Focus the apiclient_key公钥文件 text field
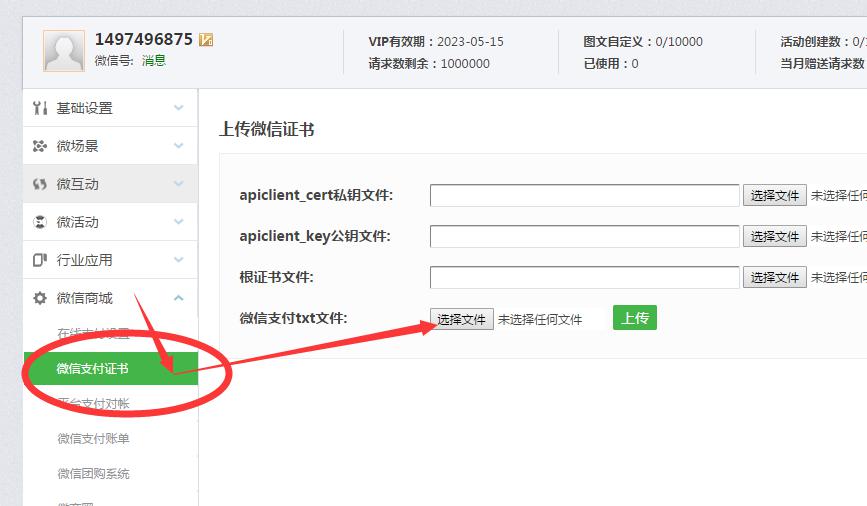This screenshot has width=867, height=506. [585, 236]
